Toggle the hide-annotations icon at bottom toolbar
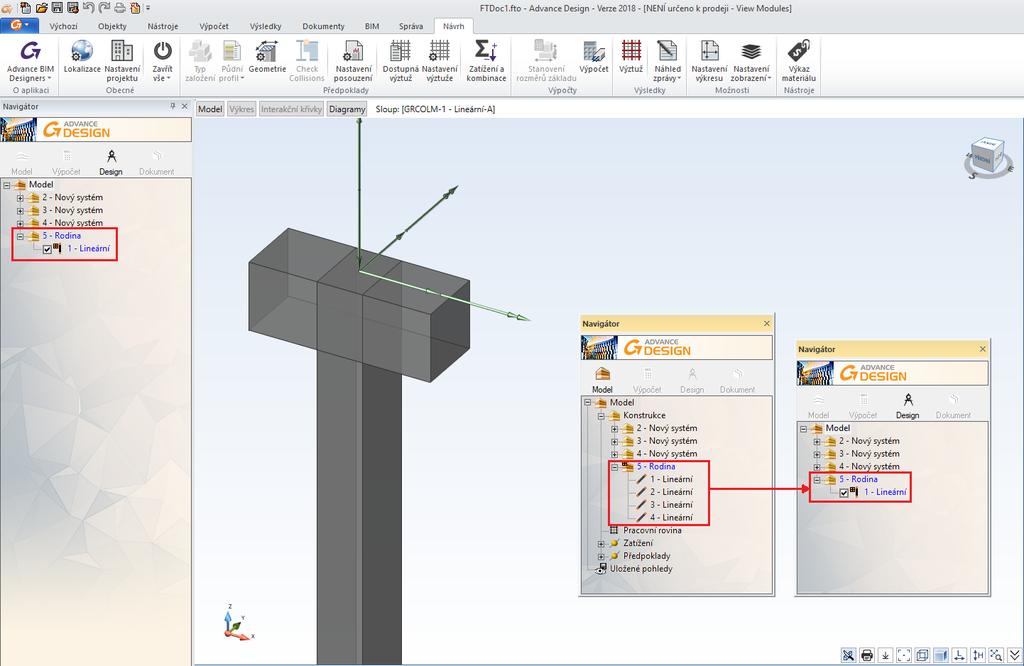Screen dimensions: 1024x666 coord(848,655)
